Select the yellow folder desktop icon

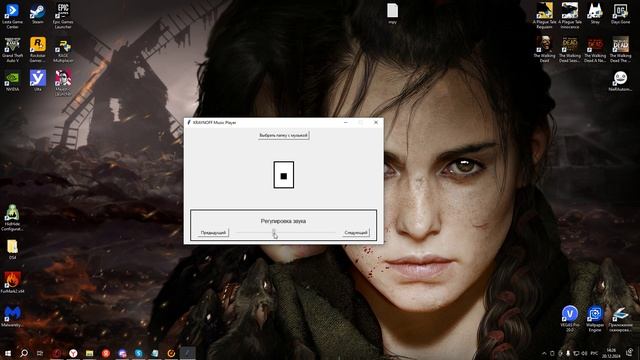(x=12, y=249)
